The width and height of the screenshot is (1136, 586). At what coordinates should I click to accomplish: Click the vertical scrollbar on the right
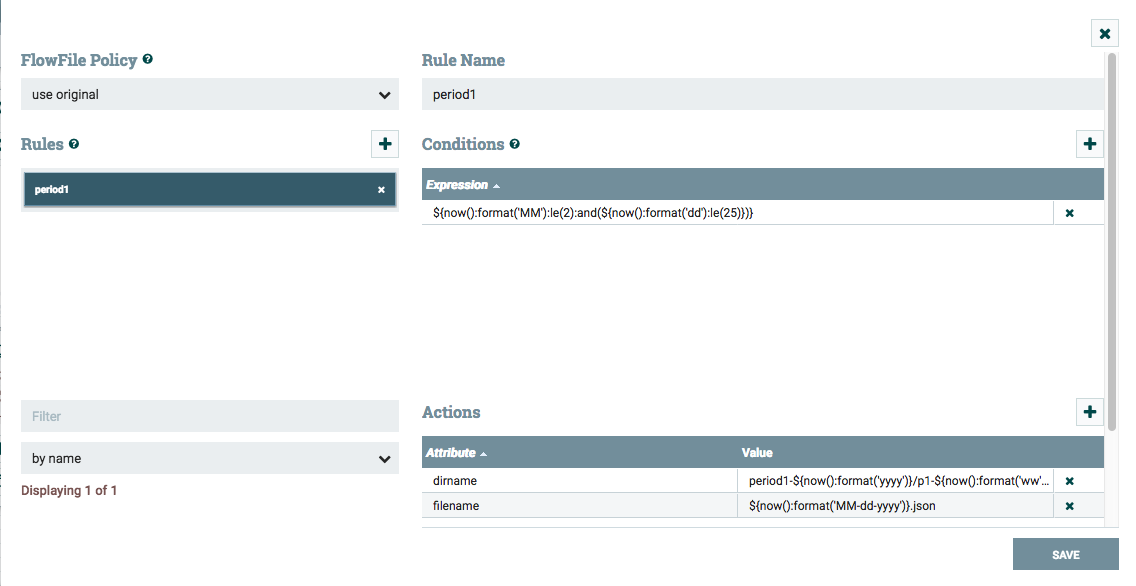click(x=1112, y=240)
